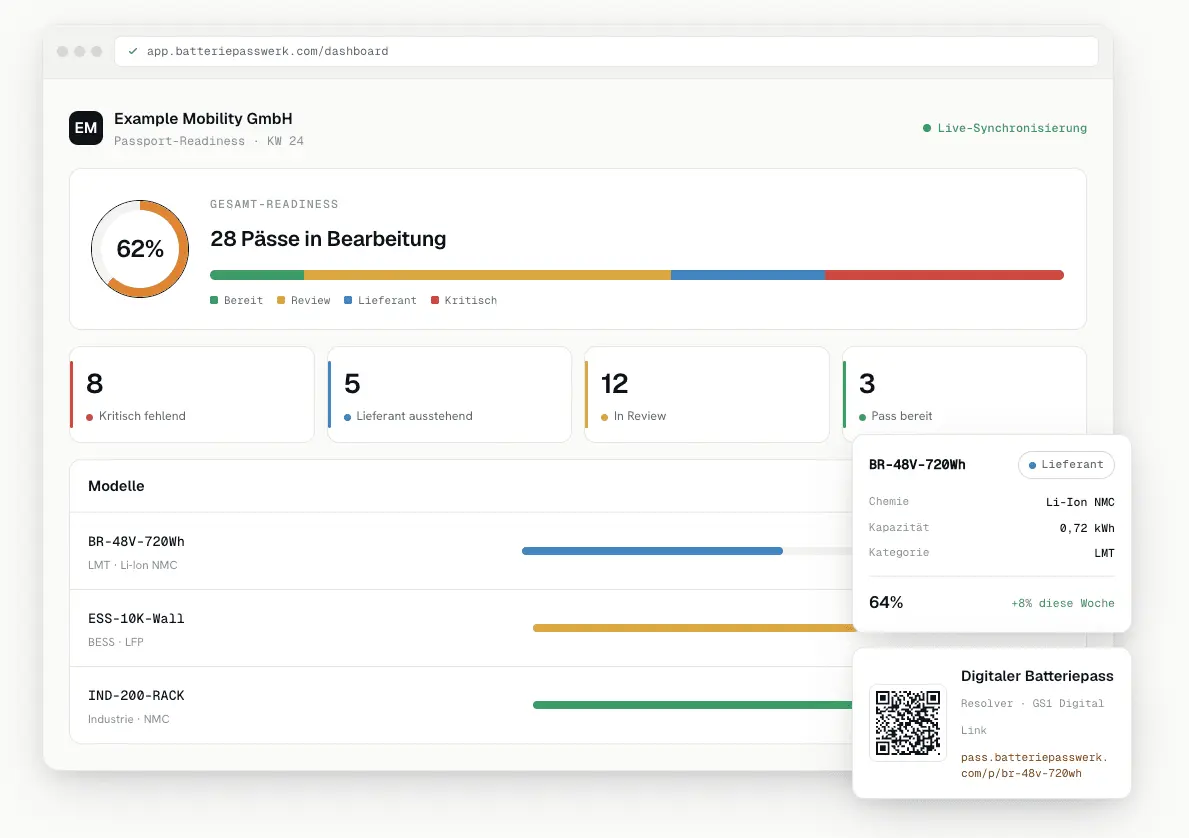Open the 3 Pass bereit card

click(965, 391)
